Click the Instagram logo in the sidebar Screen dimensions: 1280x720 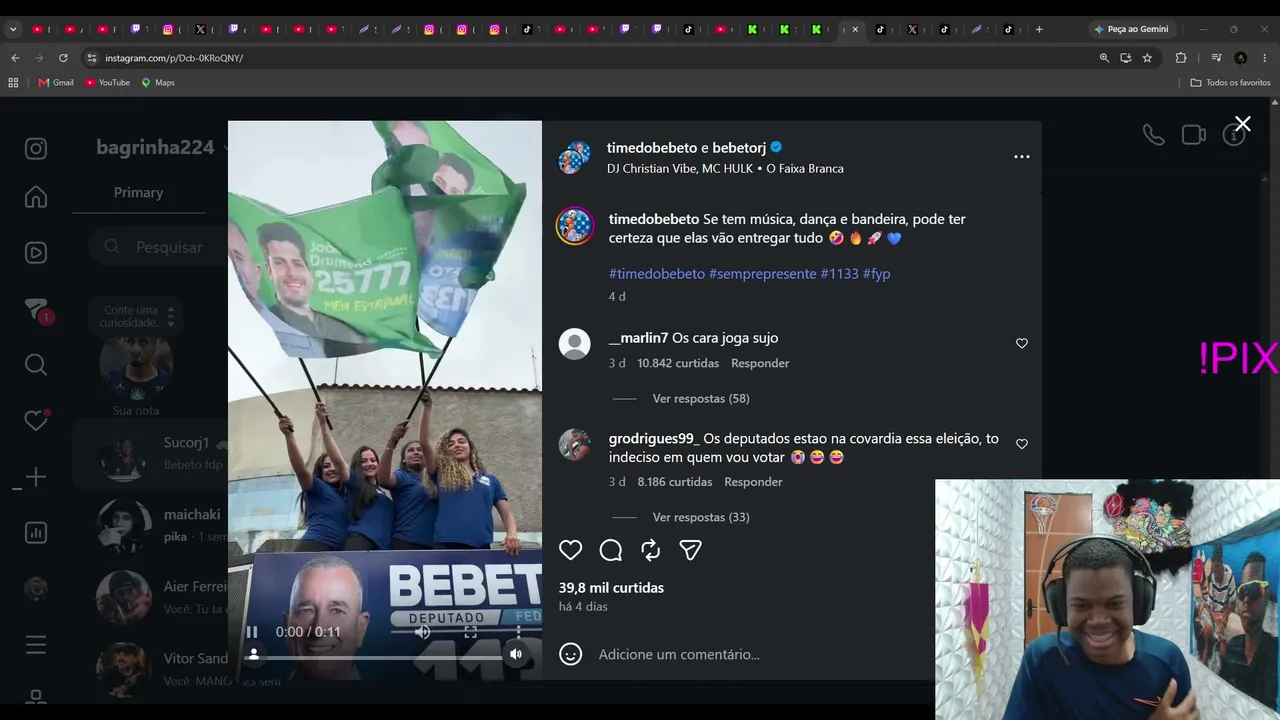[x=36, y=149]
